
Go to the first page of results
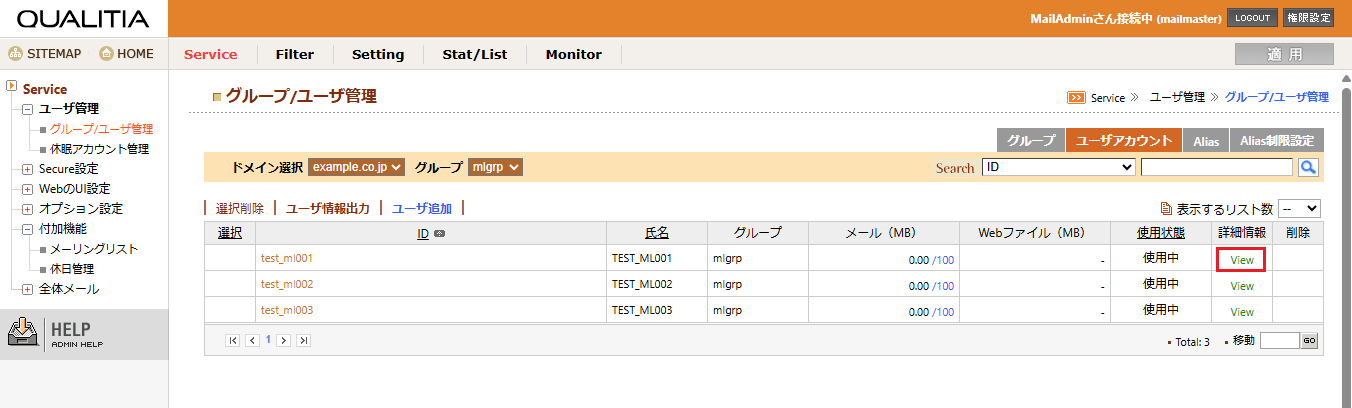coord(233,341)
